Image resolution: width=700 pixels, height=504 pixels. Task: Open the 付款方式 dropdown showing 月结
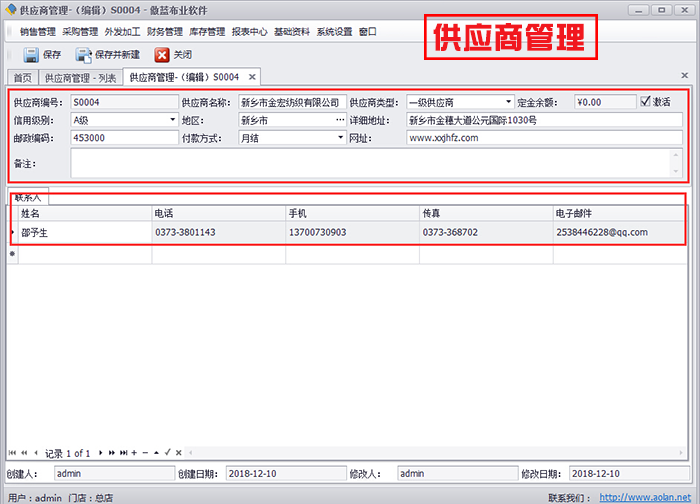(x=340, y=138)
